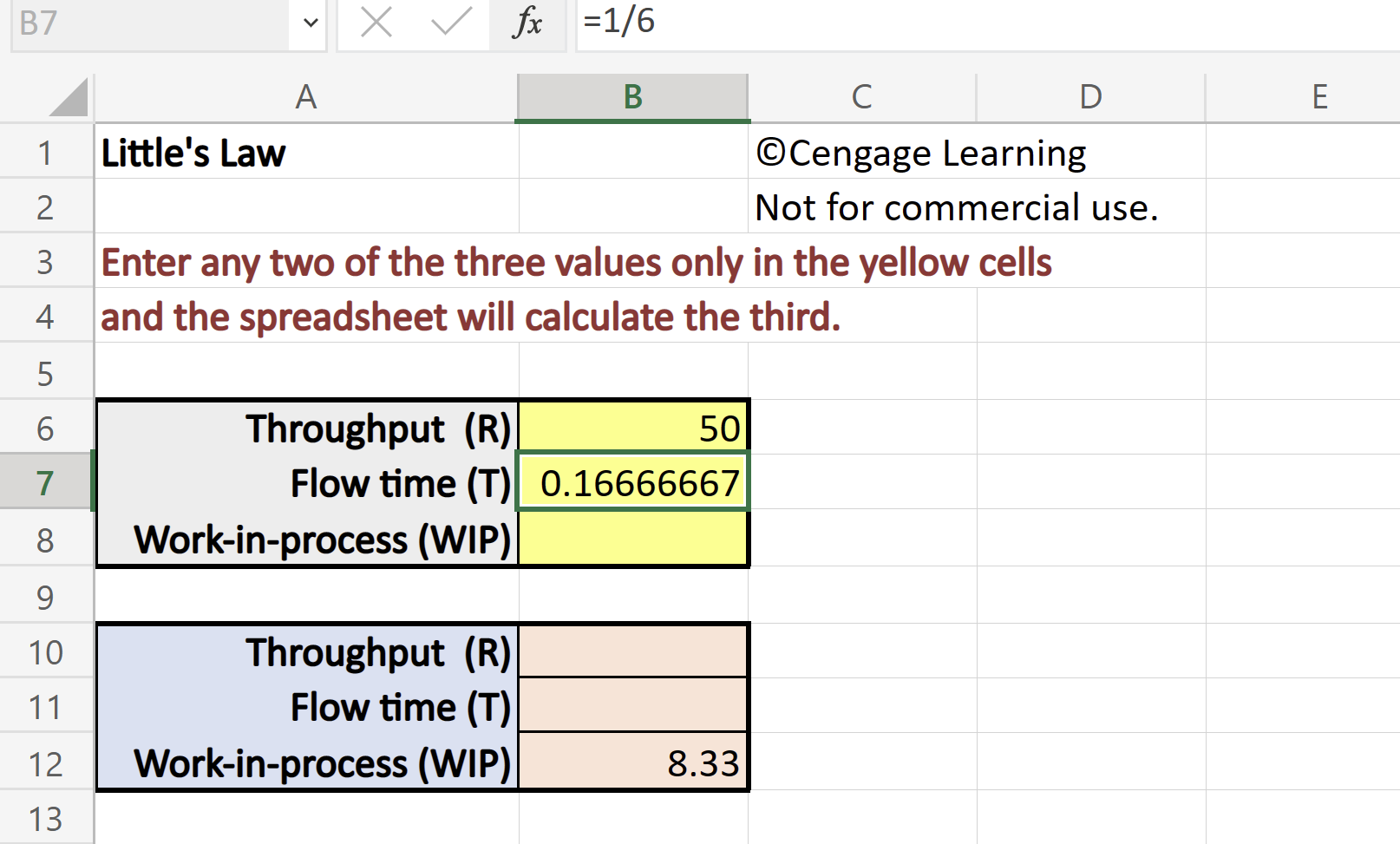Viewport: 1400px width, 844px height.
Task: Select row 12 header
Action: (45, 763)
